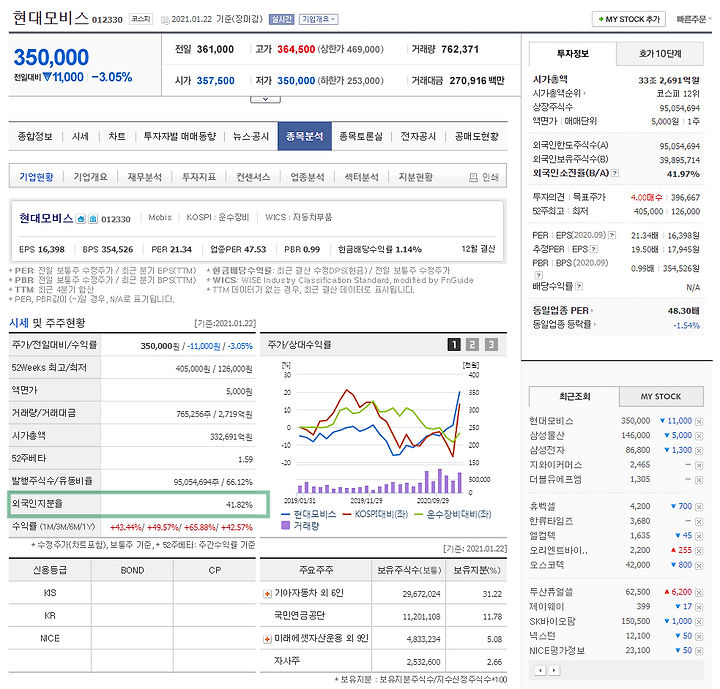
Task: Open the 종목토론실 tab
Action: coord(361,136)
